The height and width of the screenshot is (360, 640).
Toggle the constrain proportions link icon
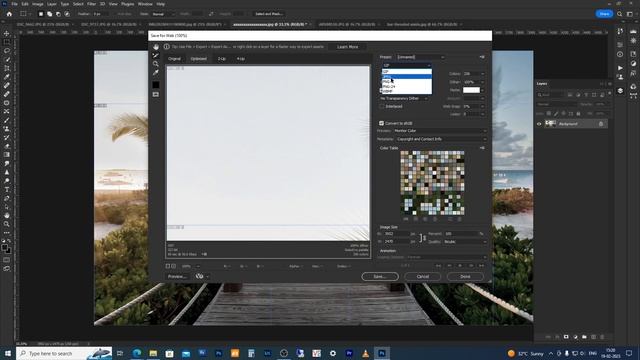423,238
